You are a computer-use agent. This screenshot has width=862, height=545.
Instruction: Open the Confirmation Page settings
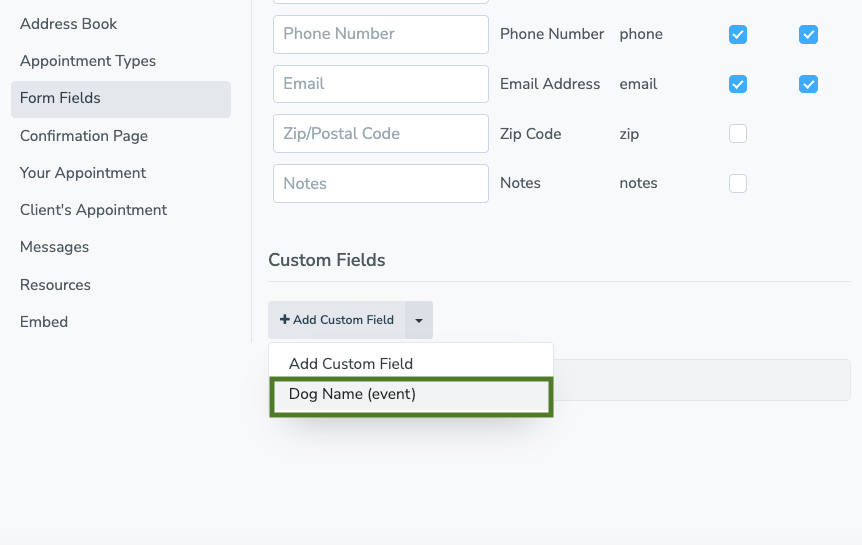click(x=84, y=135)
